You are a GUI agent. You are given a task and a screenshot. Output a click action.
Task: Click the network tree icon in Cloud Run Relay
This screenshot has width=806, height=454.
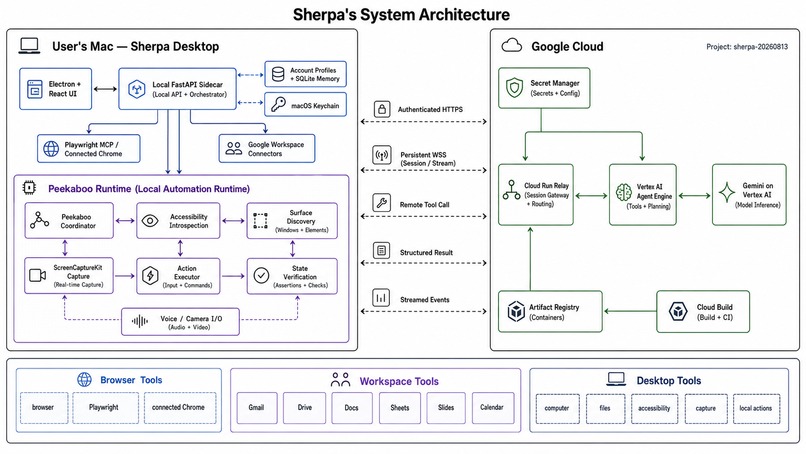pyautogui.click(x=511, y=190)
